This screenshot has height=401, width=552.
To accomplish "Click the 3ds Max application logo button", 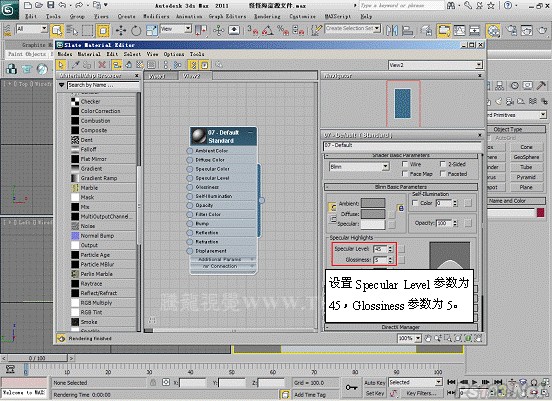I will click(8, 9).
